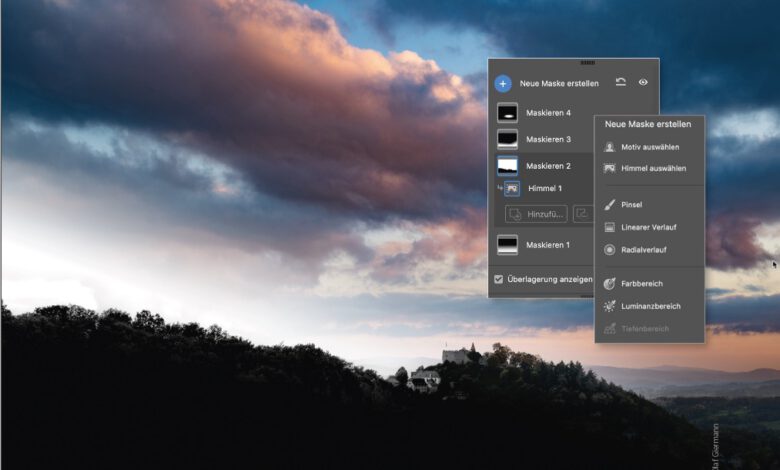The width and height of the screenshot is (780, 470).
Task: Choose Linearer Verlauf from the menu
Action: pyautogui.click(x=649, y=227)
